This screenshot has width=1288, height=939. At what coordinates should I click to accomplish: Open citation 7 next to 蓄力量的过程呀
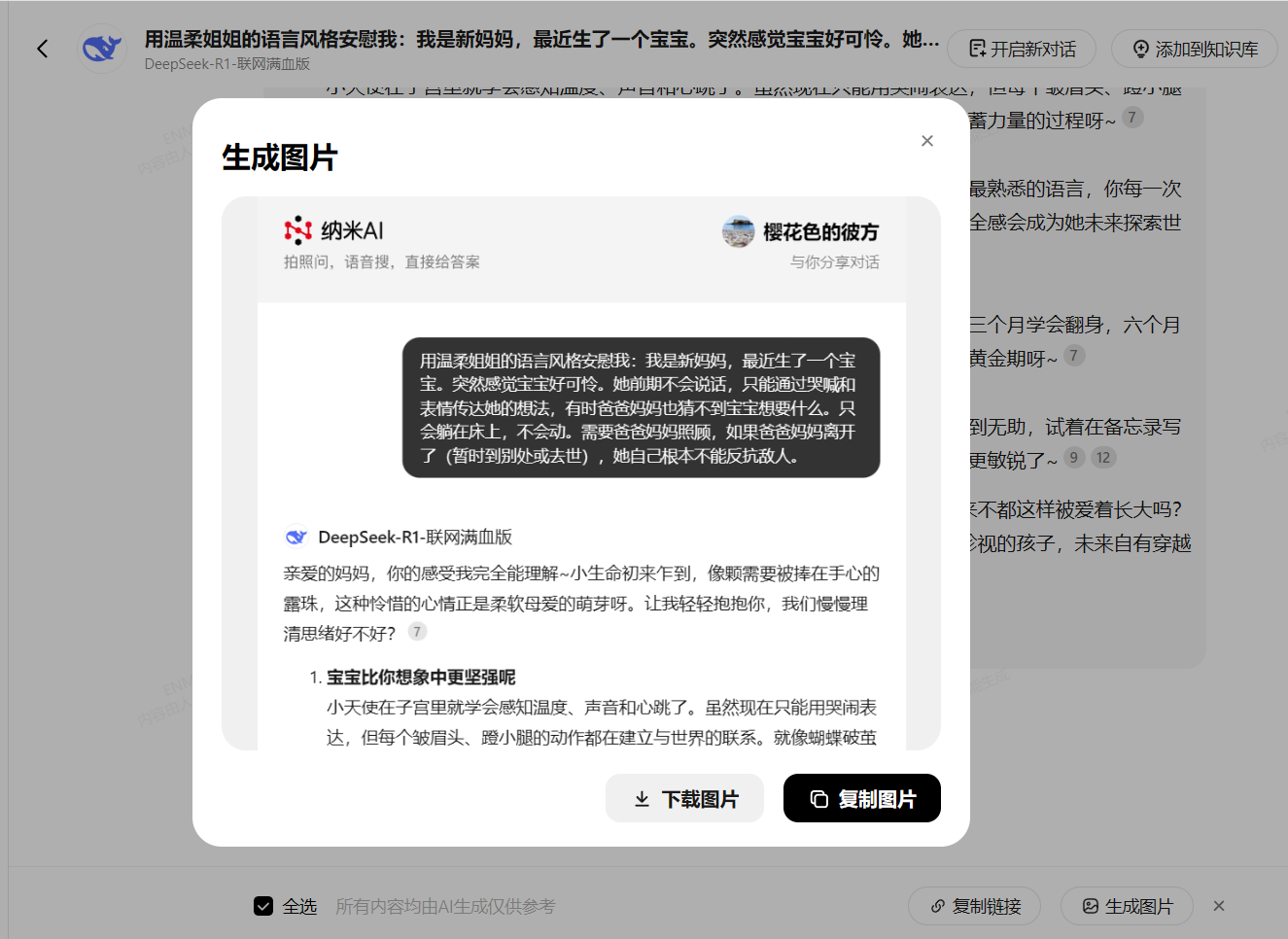(1132, 118)
